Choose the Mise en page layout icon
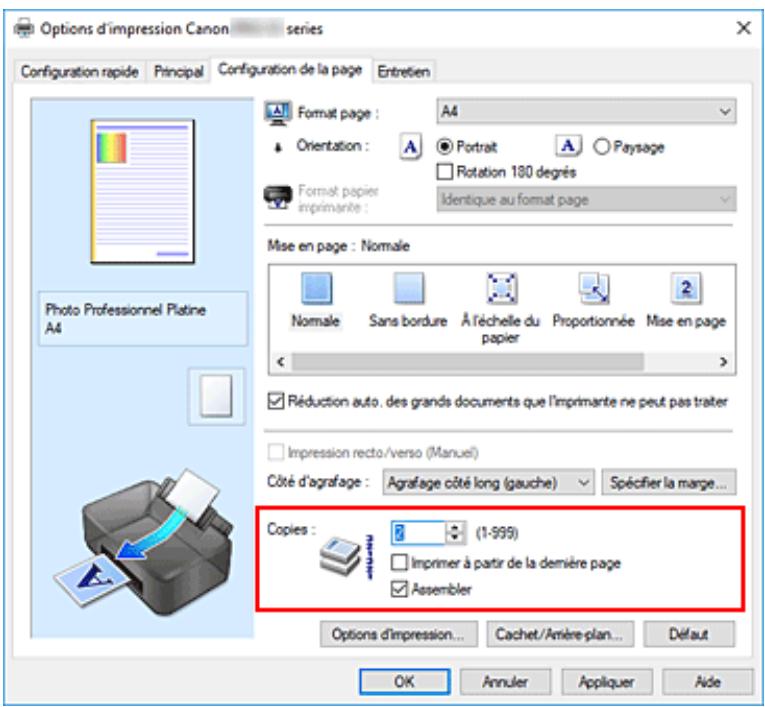The width and height of the screenshot is (765, 707). [x=686, y=288]
